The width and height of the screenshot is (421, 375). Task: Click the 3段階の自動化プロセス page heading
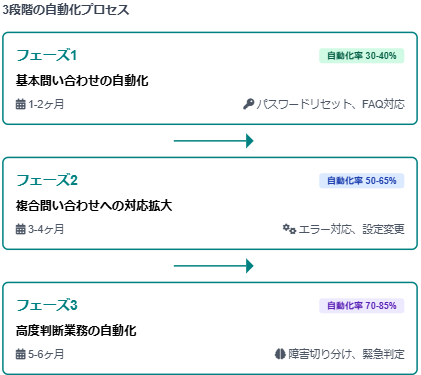[x=65, y=10]
